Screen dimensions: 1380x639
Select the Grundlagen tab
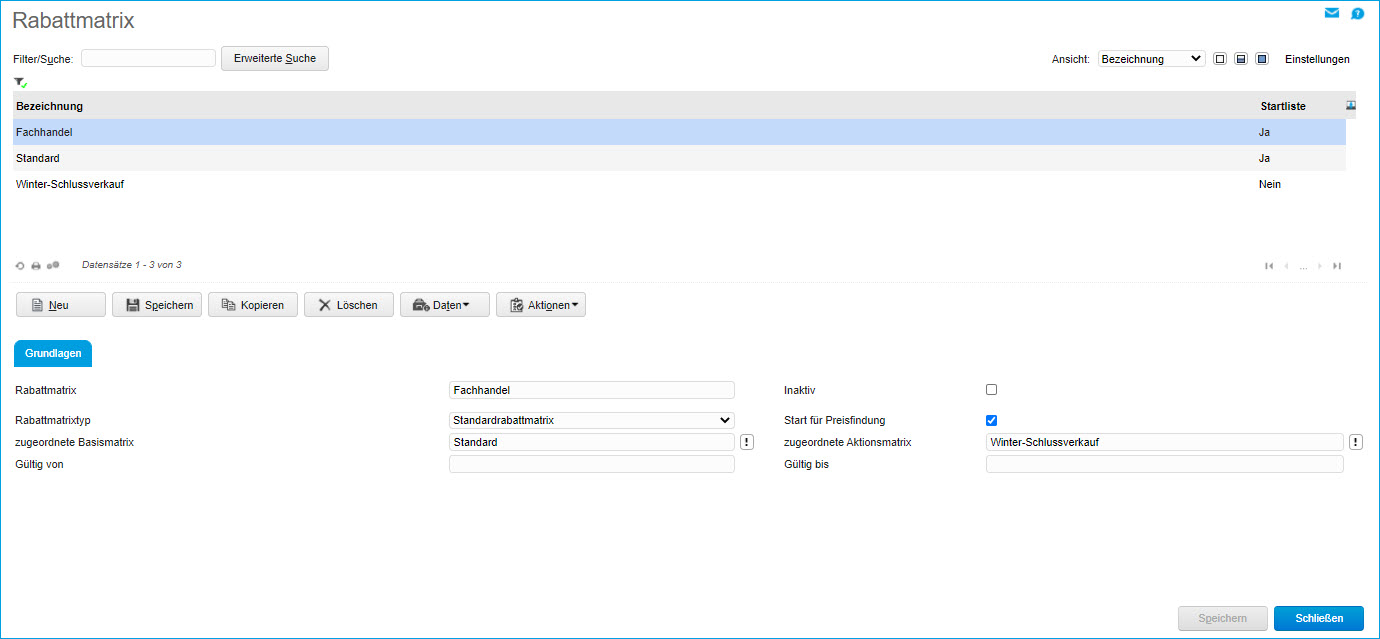coord(52,354)
